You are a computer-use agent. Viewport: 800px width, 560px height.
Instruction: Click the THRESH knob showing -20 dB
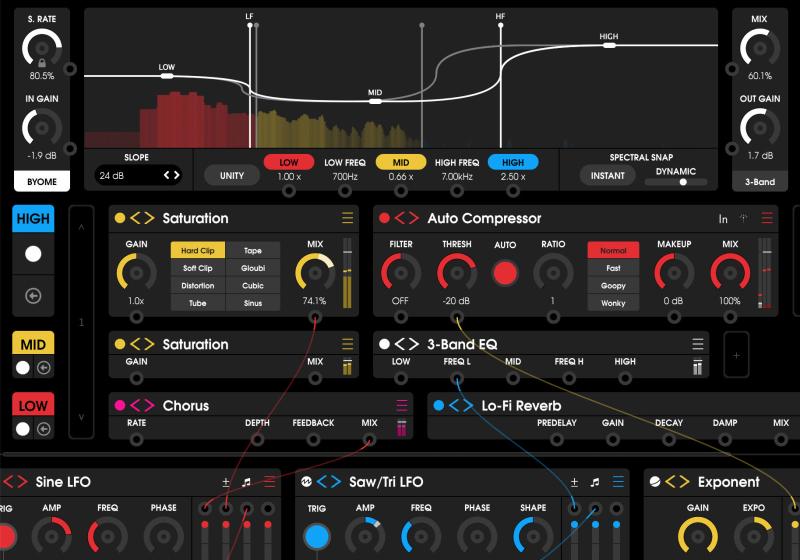(457, 273)
